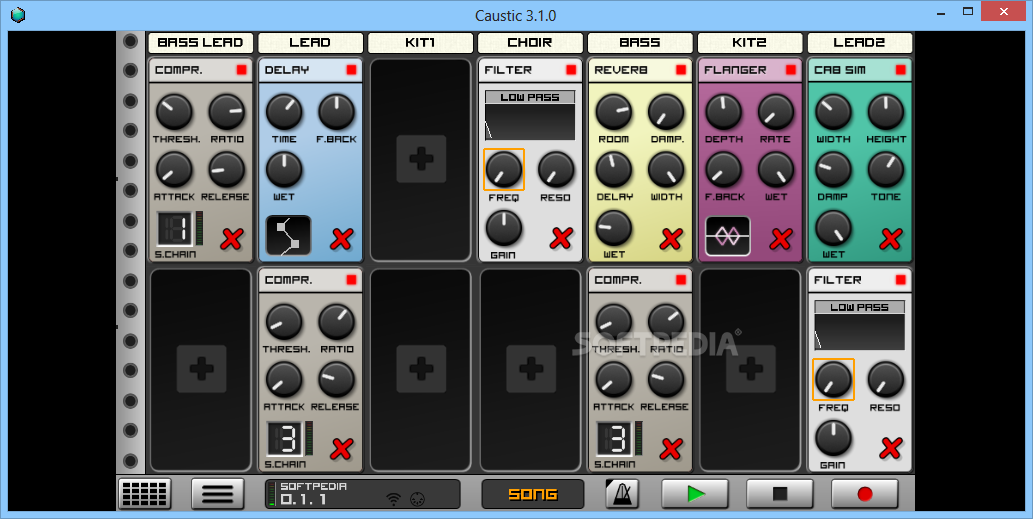Click the FREQ knob on CHOIR filter

tap(504, 169)
